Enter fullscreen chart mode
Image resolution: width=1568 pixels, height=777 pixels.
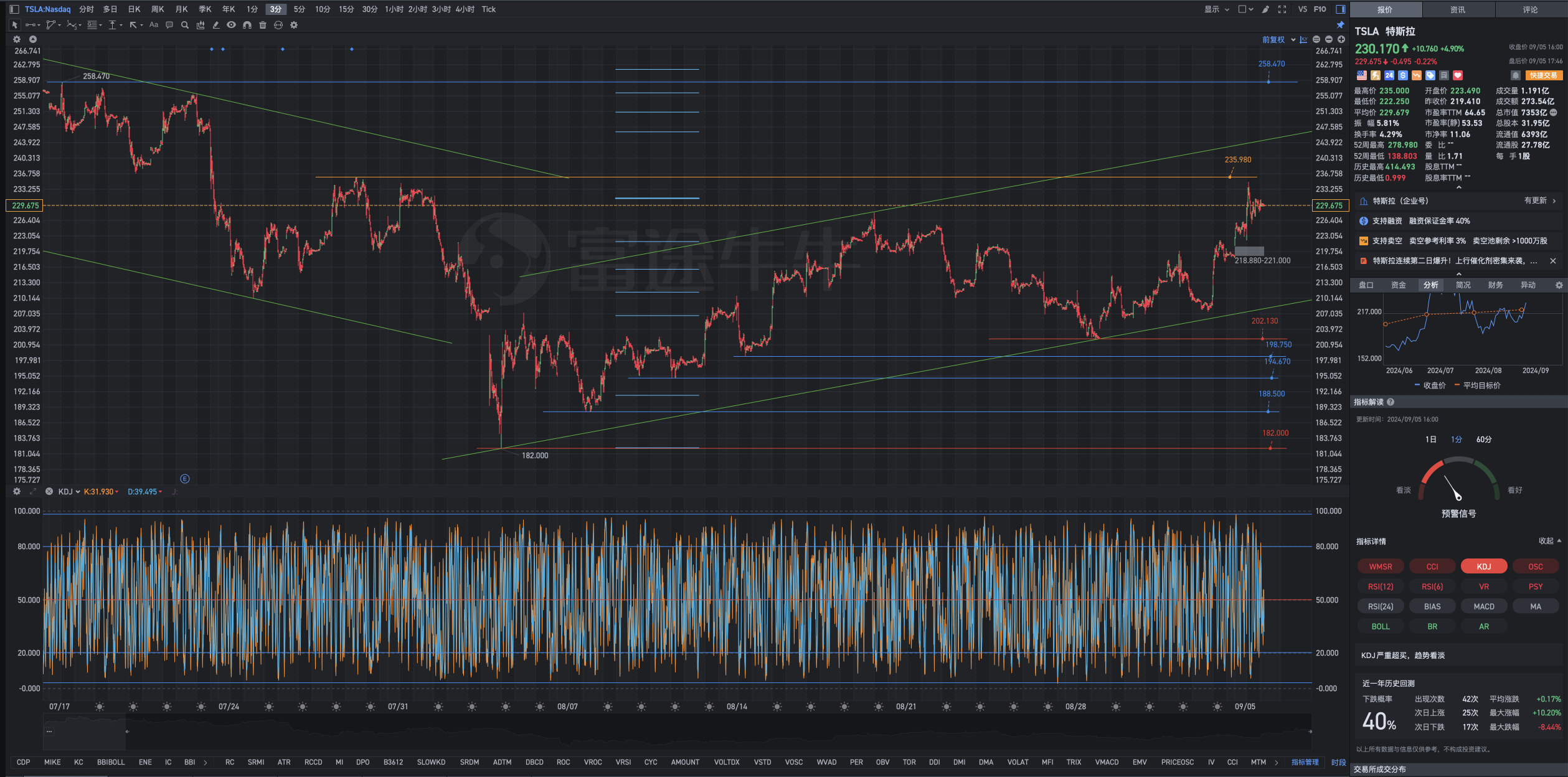(x=1282, y=9)
